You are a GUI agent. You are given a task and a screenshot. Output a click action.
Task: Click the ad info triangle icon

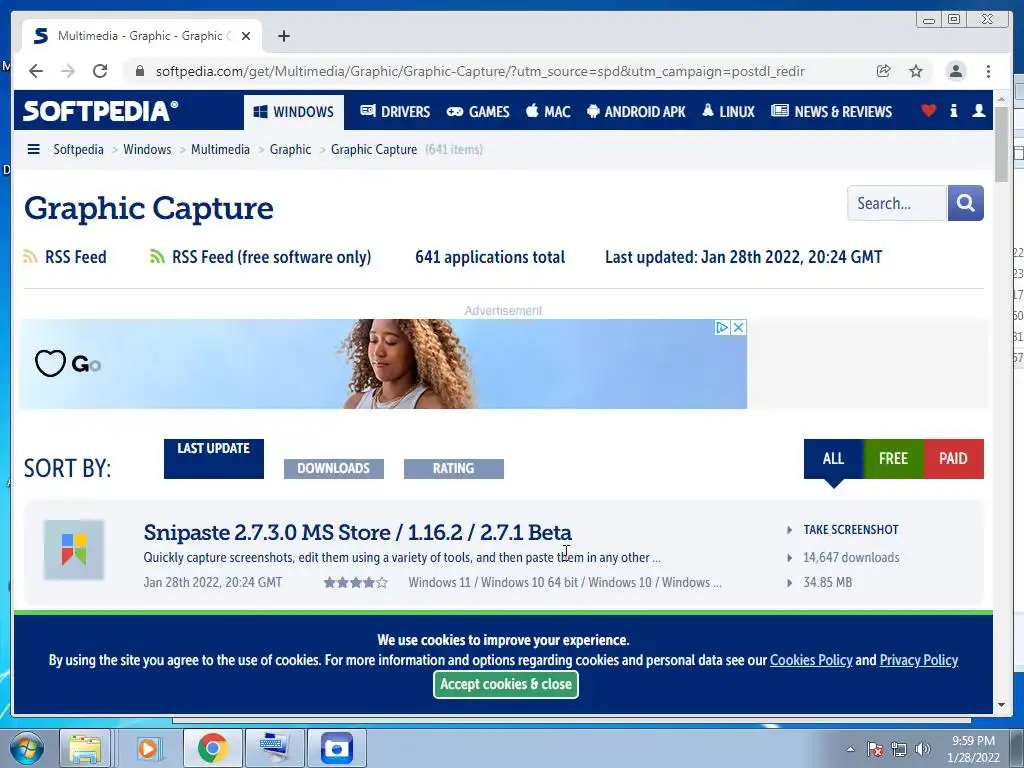[x=722, y=327]
